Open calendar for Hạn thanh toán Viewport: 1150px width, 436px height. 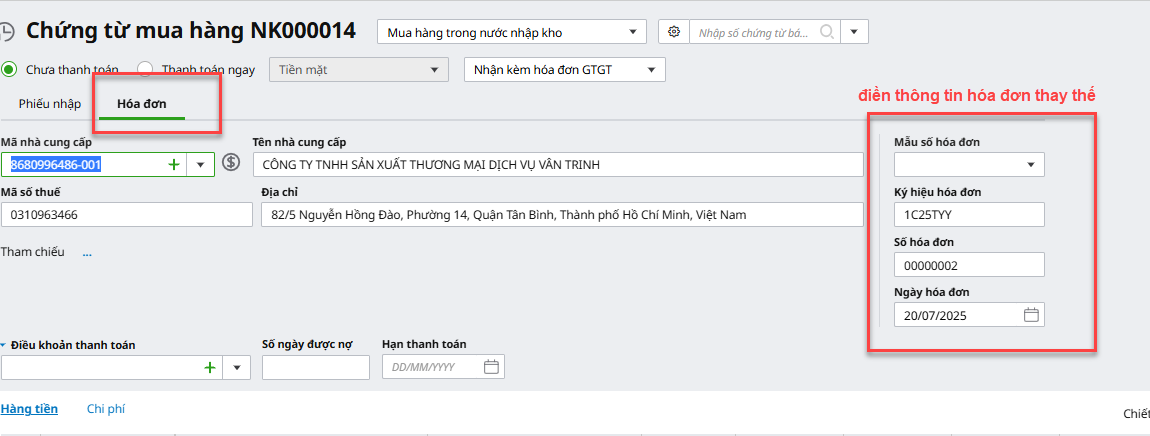(x=491, y=367)
